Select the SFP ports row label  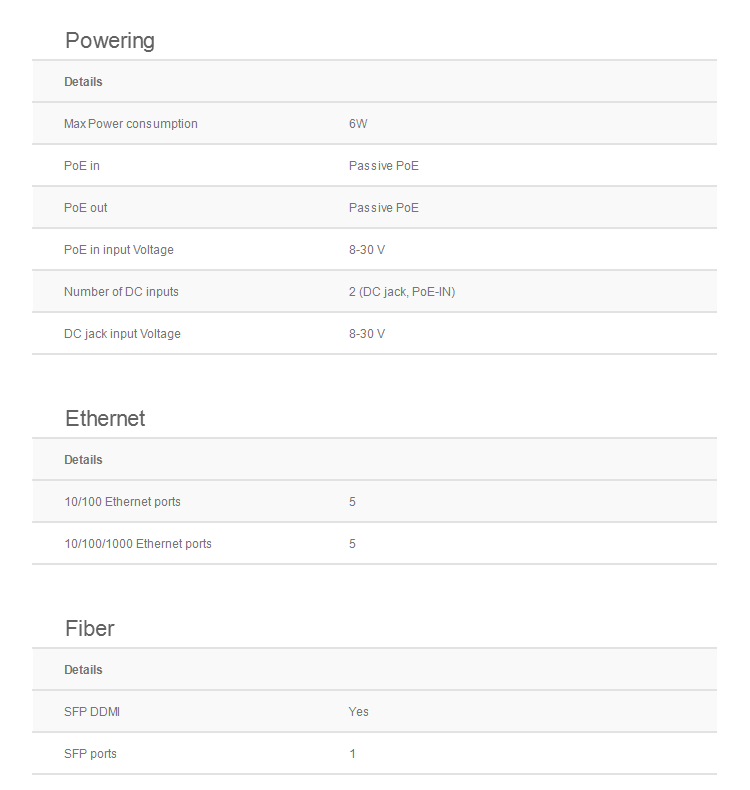click(90, 754)
